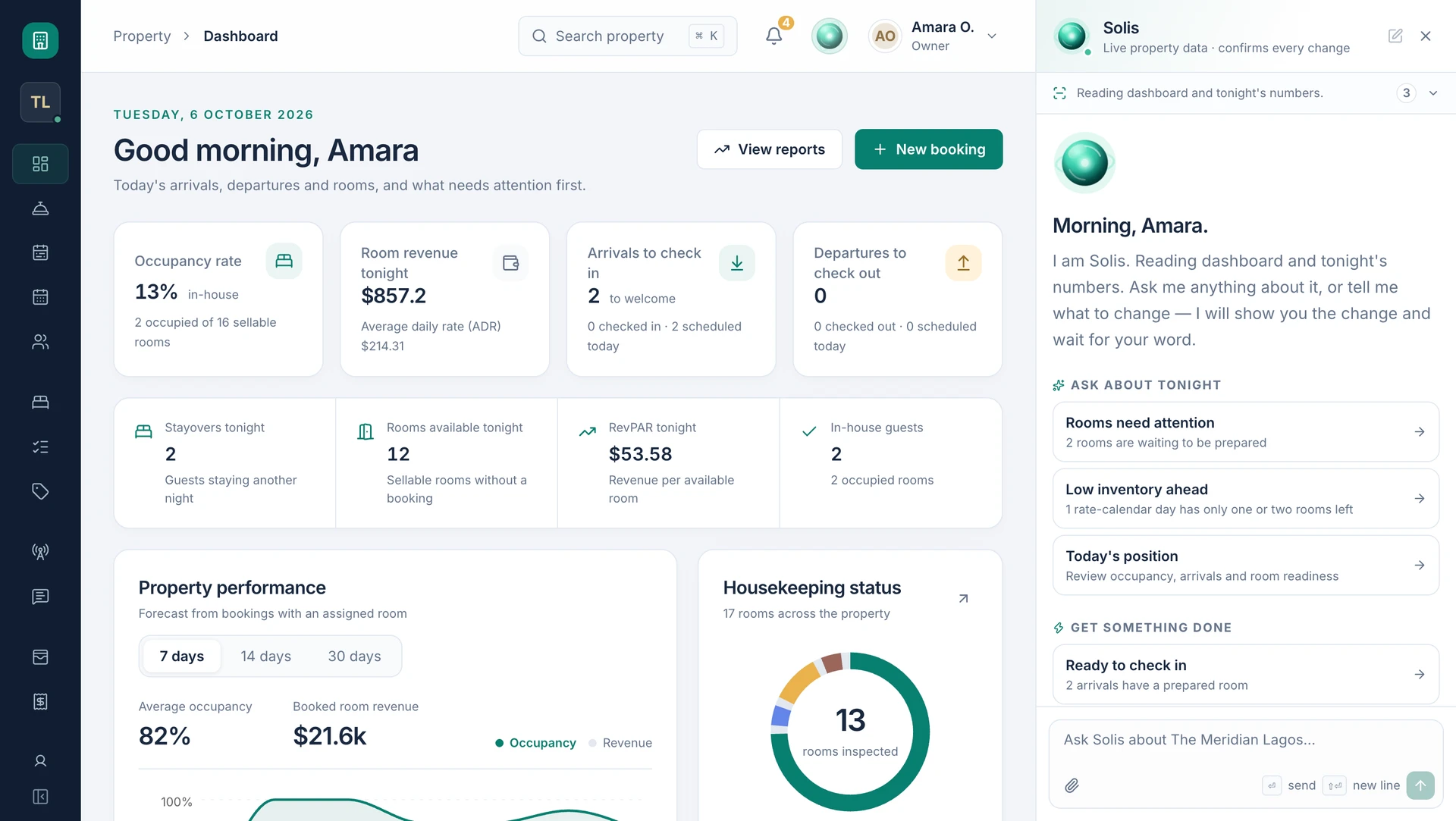Open the Arrivals to check in card

click(x=671, y=299)
